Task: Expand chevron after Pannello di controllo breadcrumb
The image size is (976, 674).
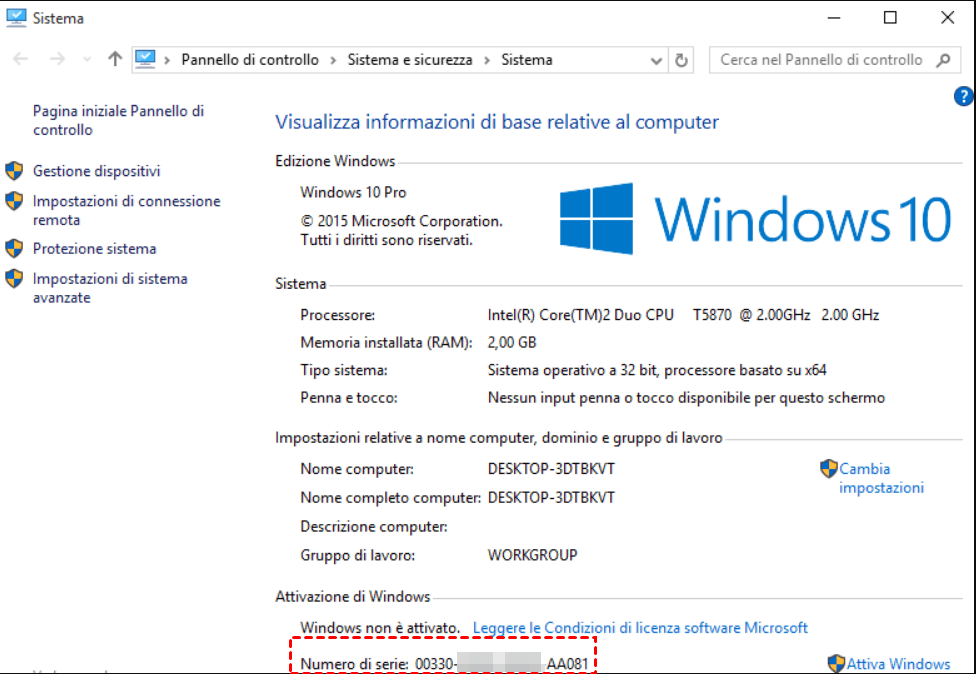Action: tap(333, 60)
